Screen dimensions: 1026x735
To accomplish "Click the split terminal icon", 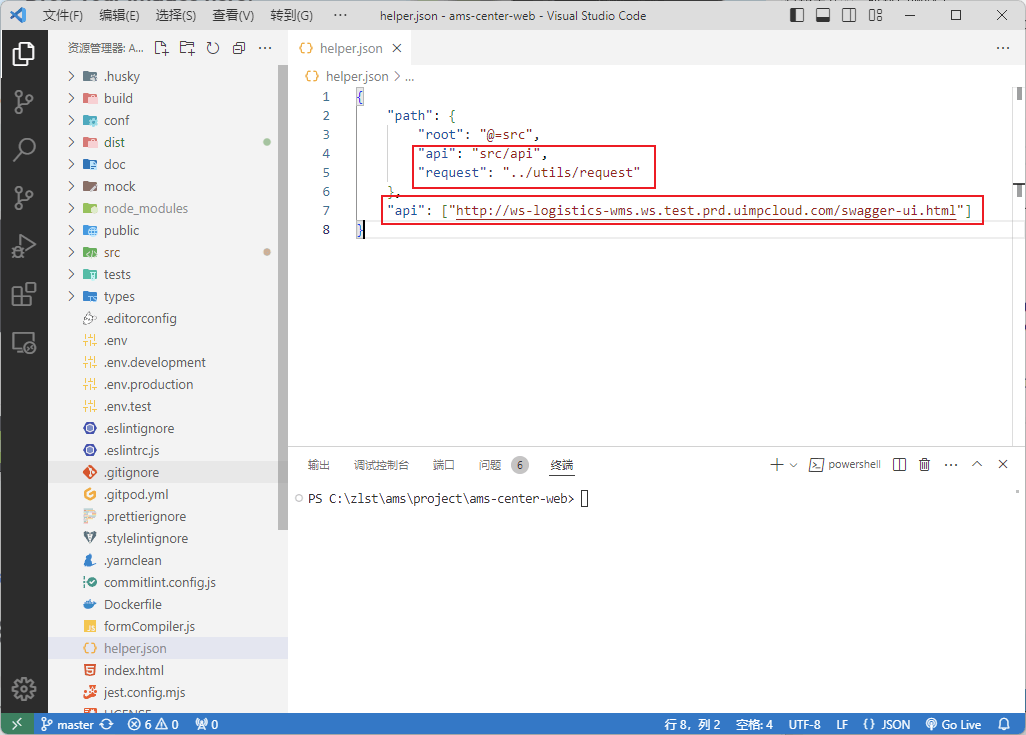I will click(897, 464).
